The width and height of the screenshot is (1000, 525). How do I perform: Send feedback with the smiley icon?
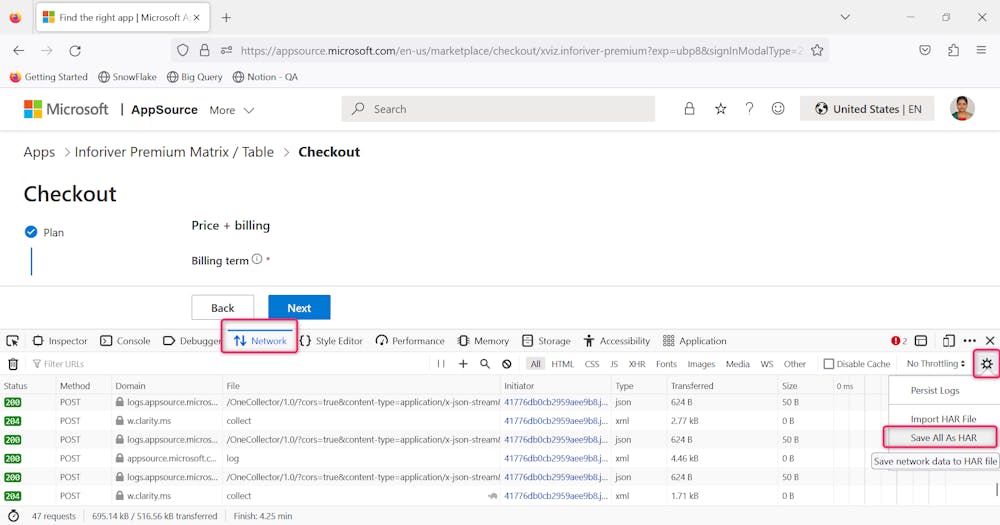[778, 109]
